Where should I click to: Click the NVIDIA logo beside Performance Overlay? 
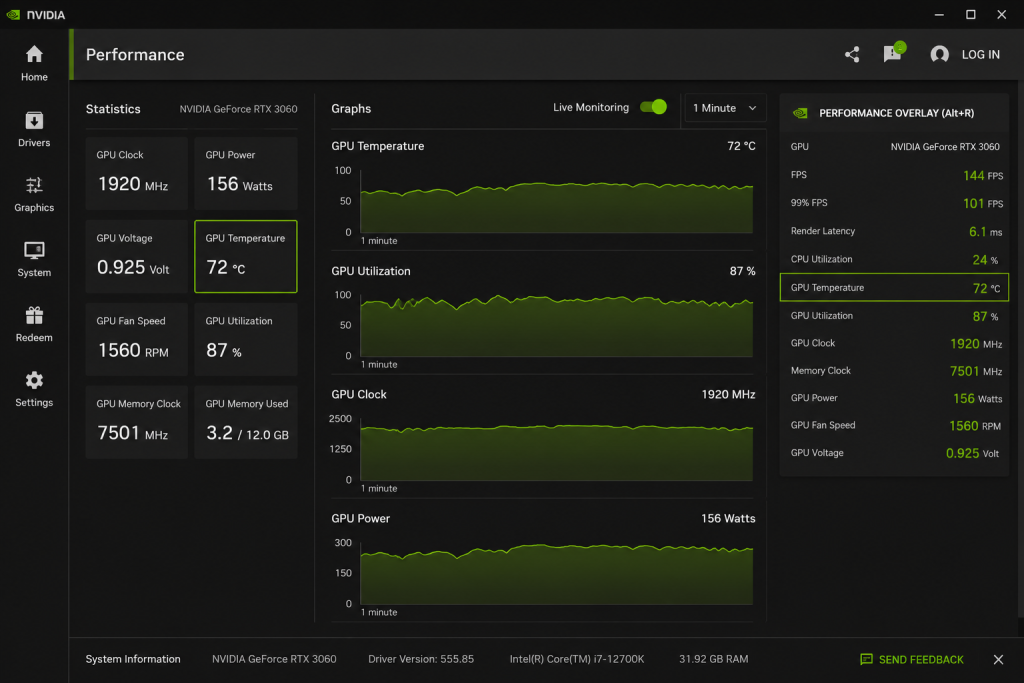point(800,113)
